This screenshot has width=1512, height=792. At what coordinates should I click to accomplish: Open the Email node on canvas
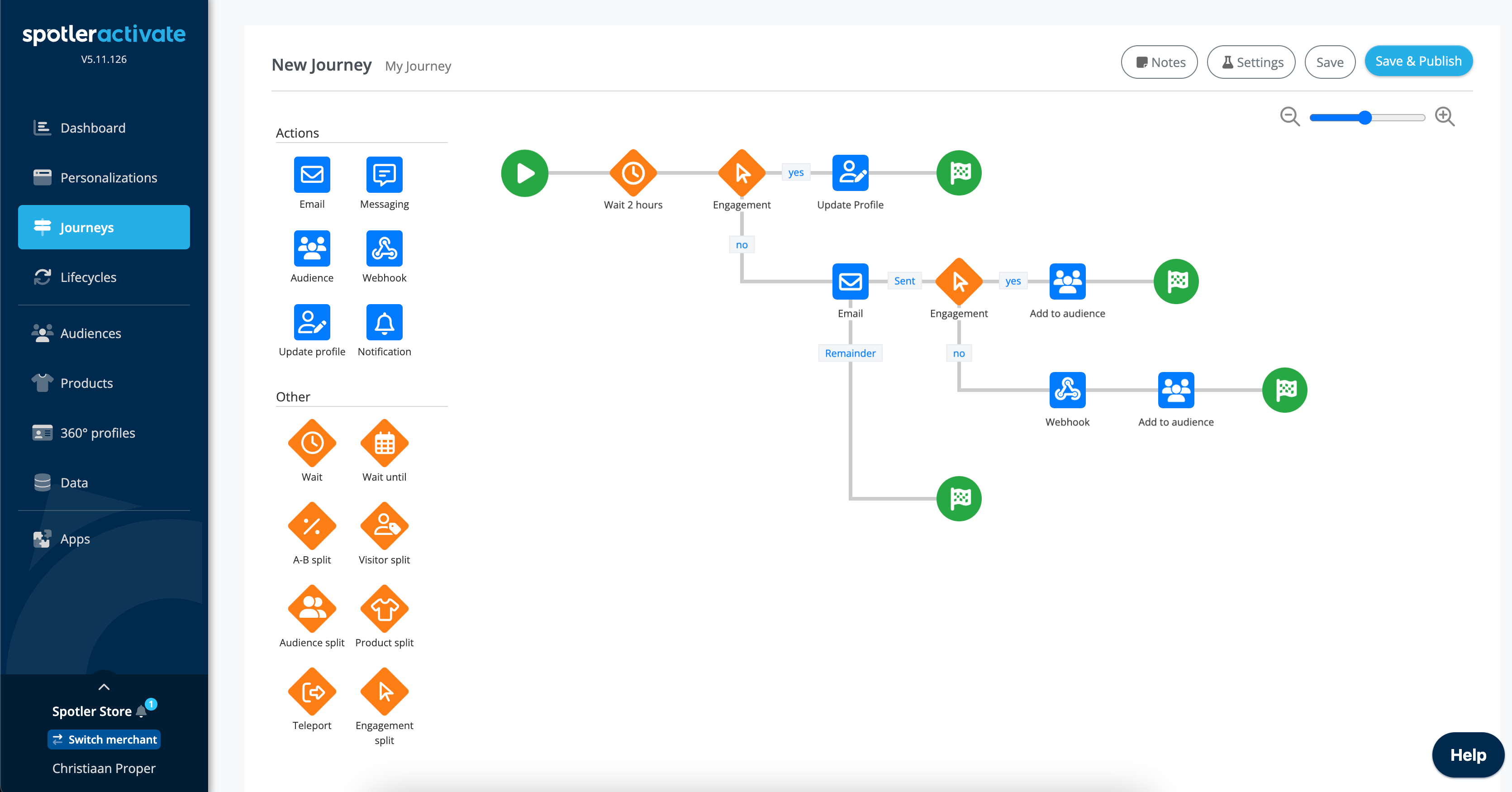click(x=850, y=282)
